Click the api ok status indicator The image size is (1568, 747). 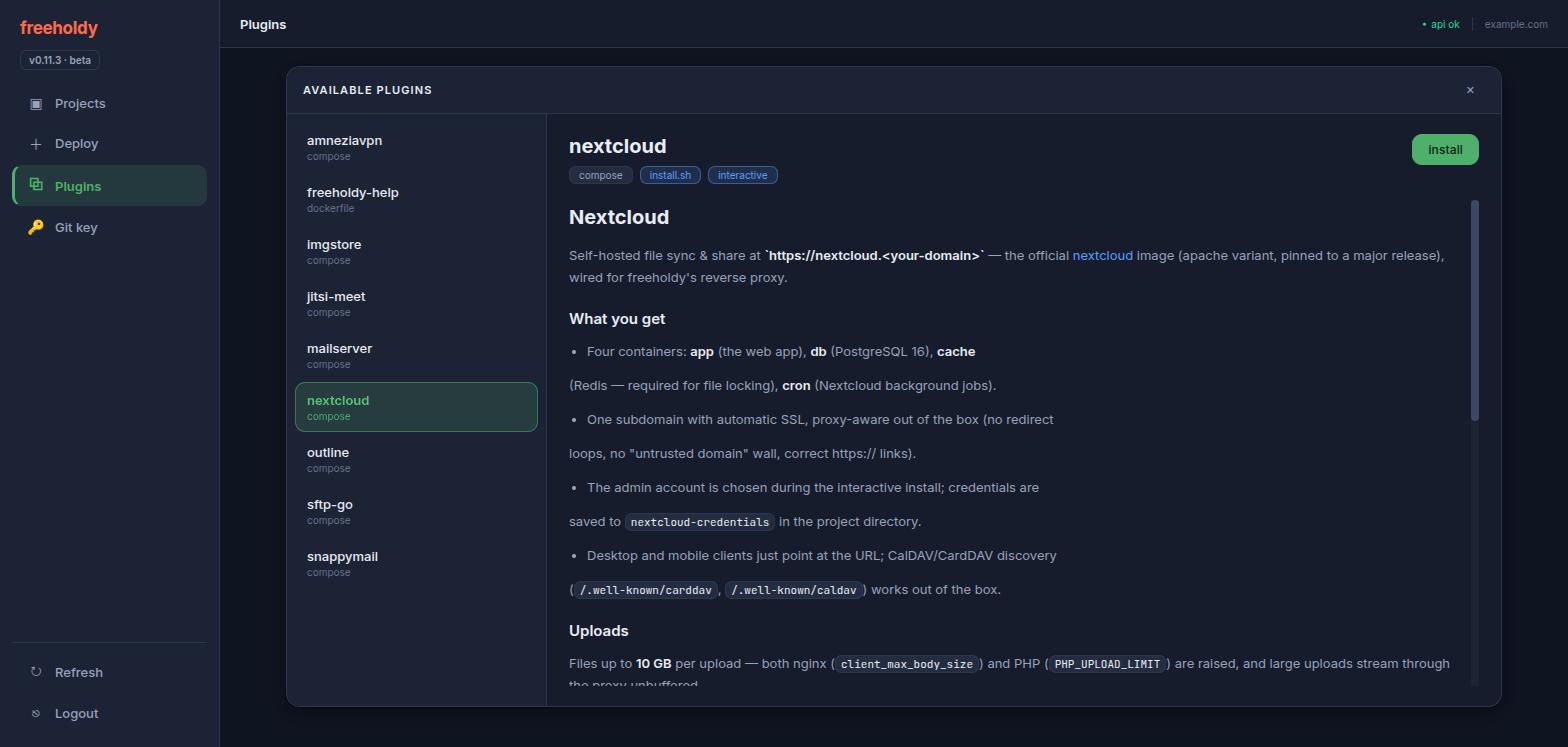tap(1440, 24)
